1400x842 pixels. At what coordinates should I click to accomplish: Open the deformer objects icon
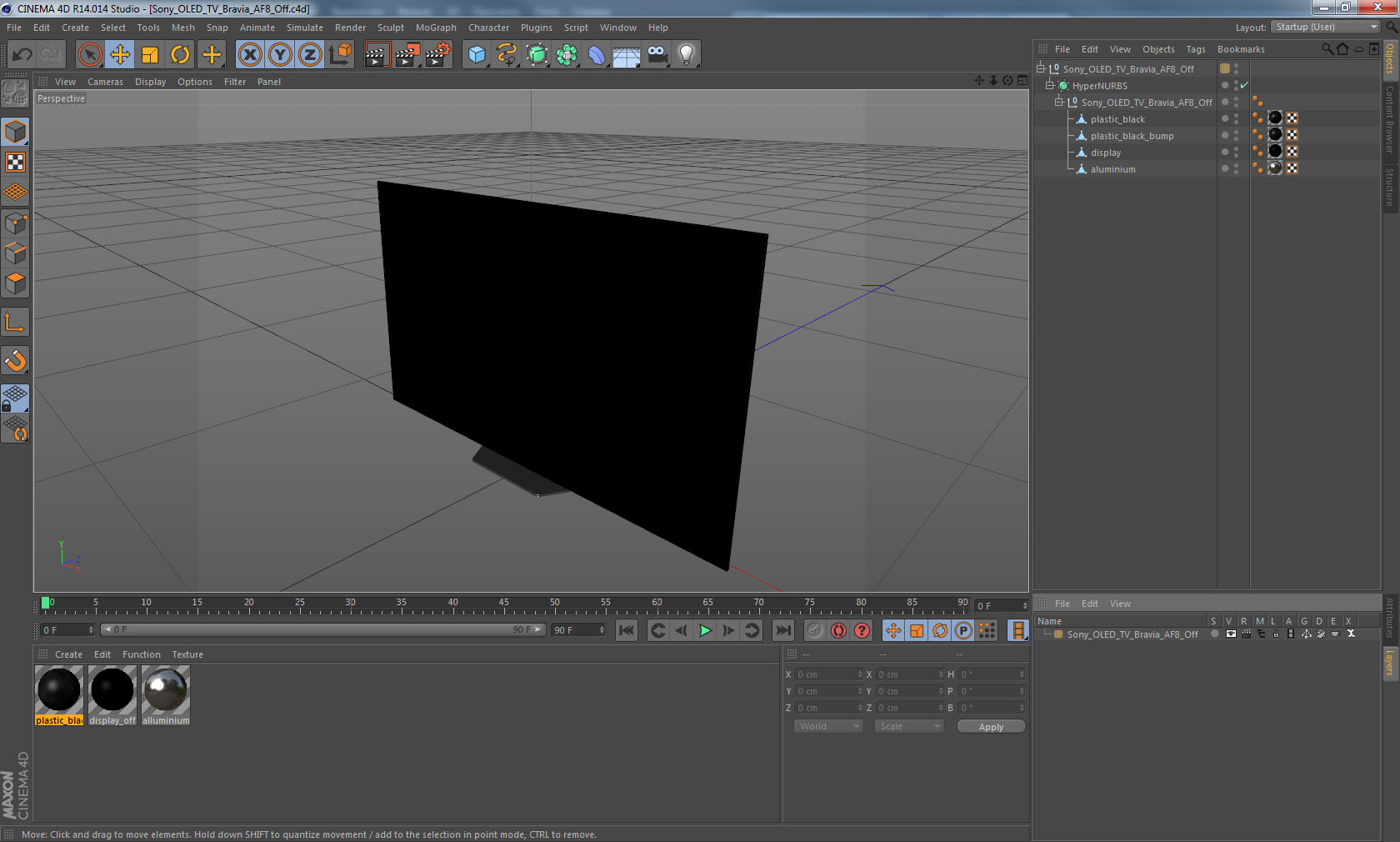coord(597,55)
